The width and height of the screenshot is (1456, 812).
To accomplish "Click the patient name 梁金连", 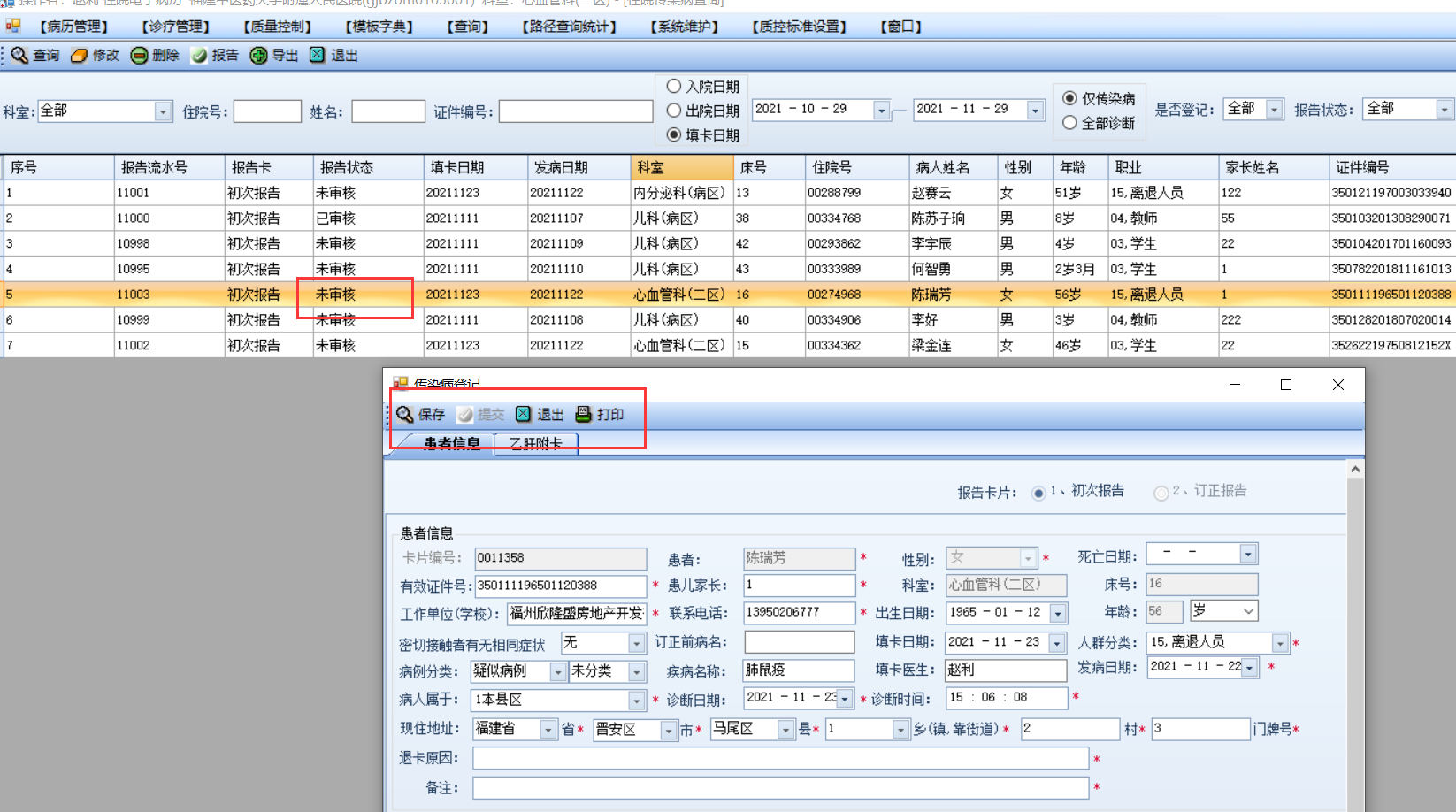I will tap(931, 346).
